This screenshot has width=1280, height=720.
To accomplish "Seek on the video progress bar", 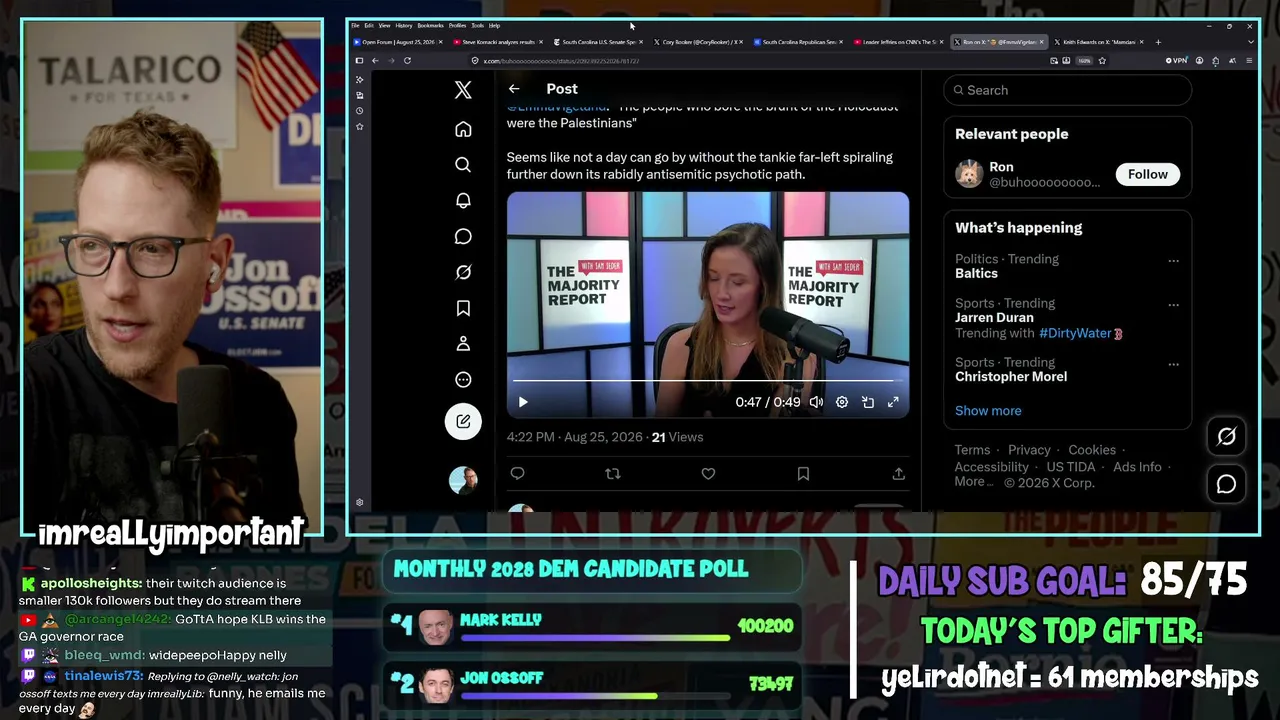I will [x=708, y=381].
